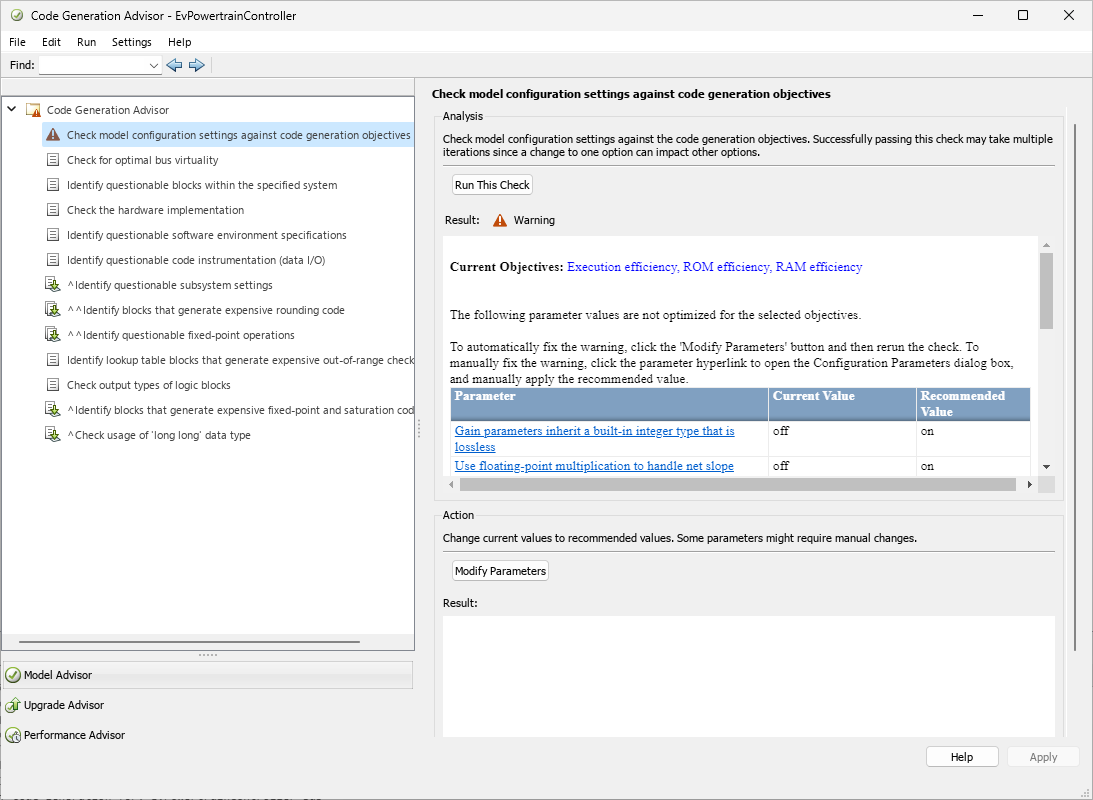Image resolution: width=1093 pixels, height=800 pixels.
Task: Click inside the Find input field
Action: (95, 64)
